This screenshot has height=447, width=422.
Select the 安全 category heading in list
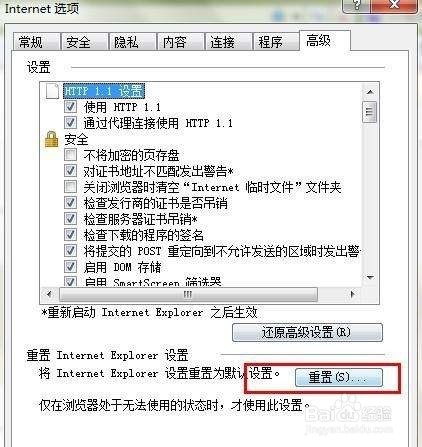[76, 139]
